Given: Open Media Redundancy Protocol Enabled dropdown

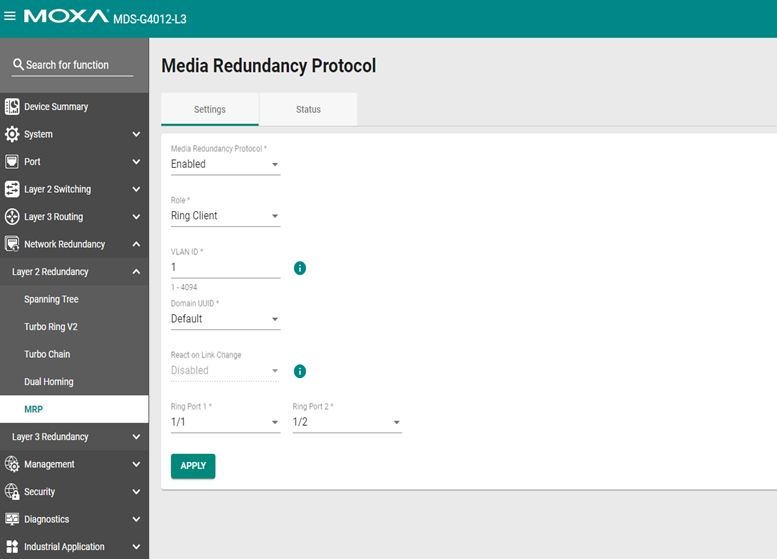Looking at the screenshot, I should pos(225,164).
